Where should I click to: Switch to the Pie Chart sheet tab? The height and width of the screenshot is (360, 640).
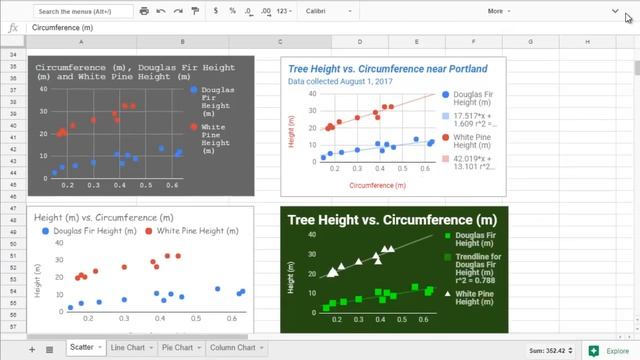coord(177,347)
